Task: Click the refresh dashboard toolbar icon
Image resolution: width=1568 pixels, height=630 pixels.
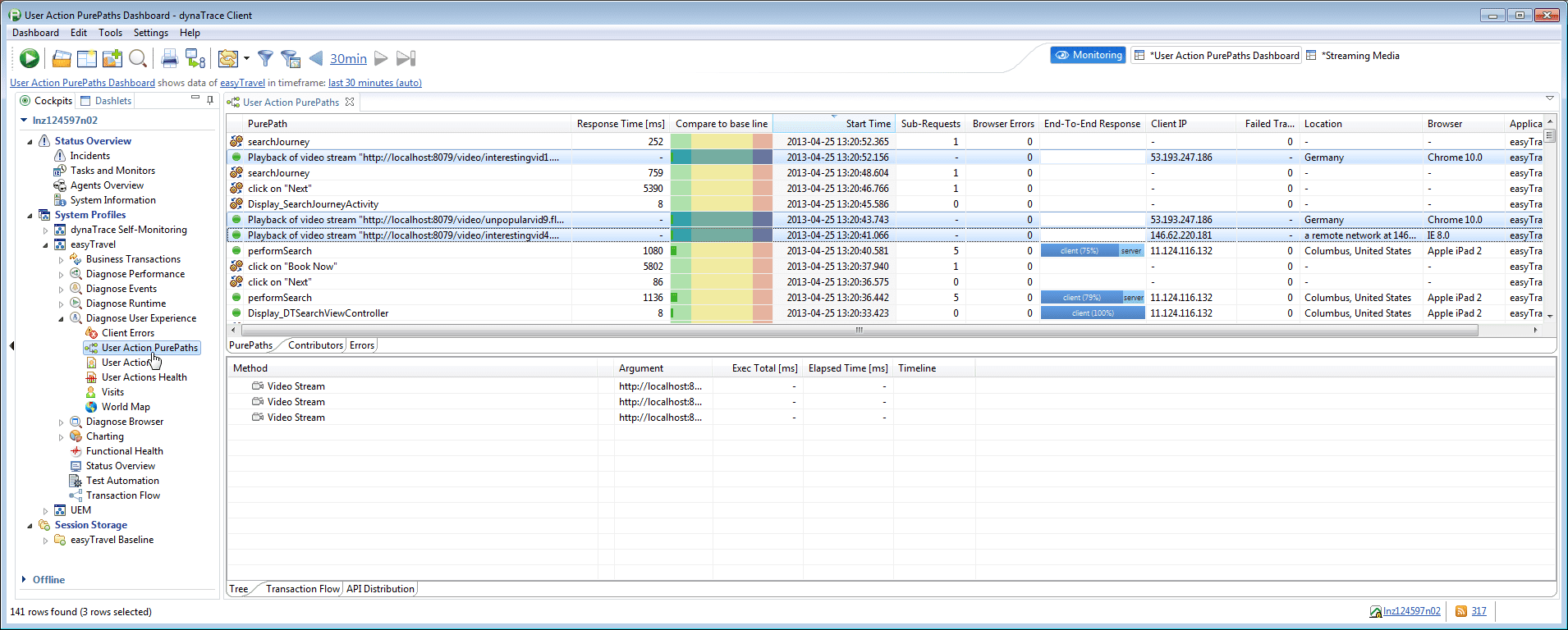Action: tap(228, 58)
